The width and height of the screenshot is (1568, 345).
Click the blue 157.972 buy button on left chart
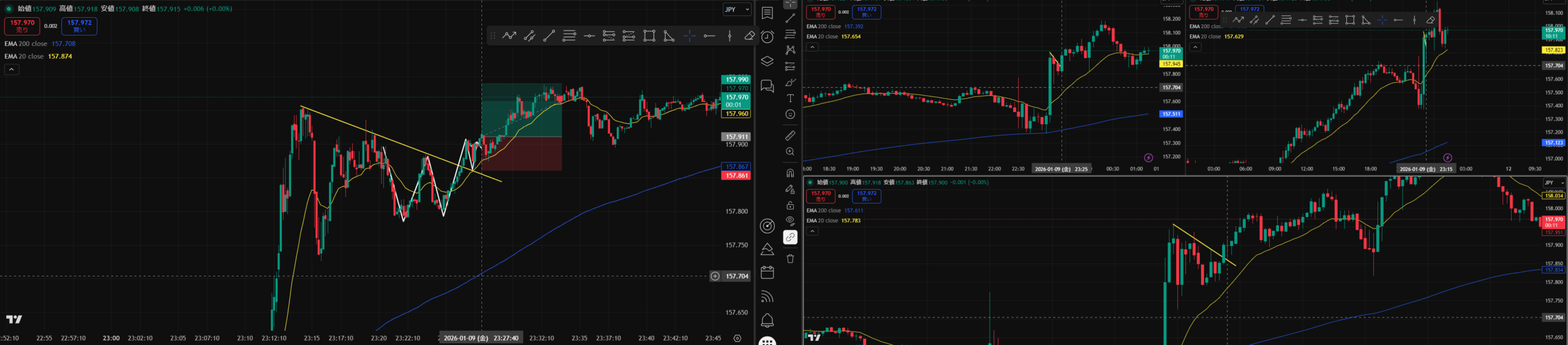(x=80, y=26)
